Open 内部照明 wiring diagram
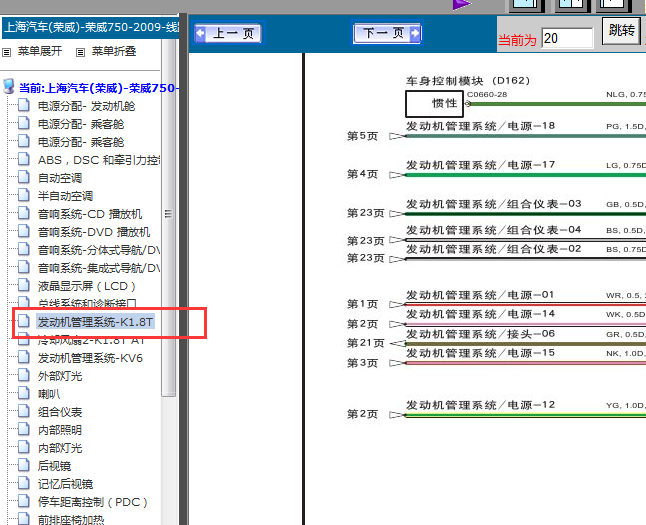 pos(60,430)
